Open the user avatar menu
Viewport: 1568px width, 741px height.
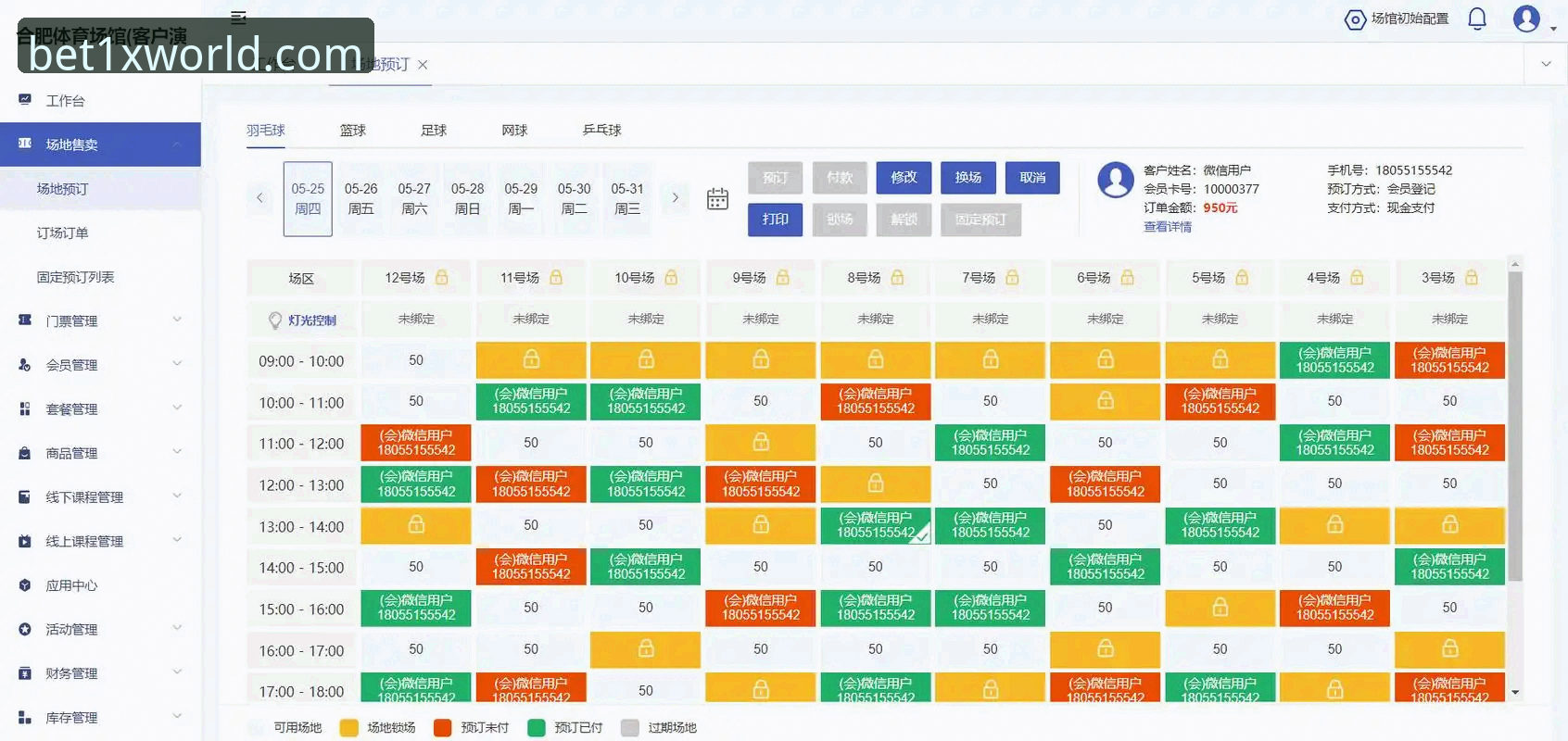point(1526,19)
